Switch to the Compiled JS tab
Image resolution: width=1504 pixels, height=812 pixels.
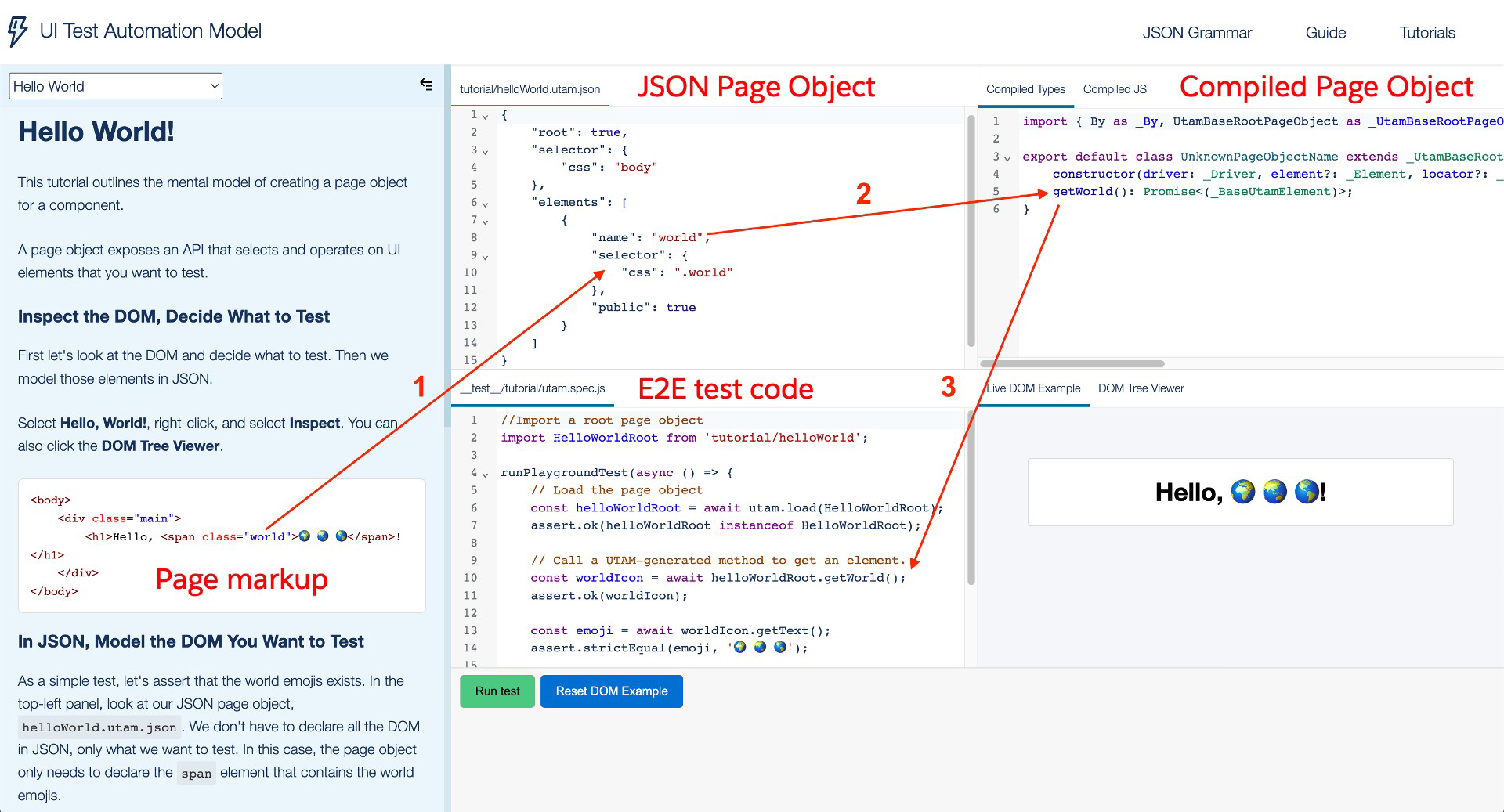click(1114, 88)
